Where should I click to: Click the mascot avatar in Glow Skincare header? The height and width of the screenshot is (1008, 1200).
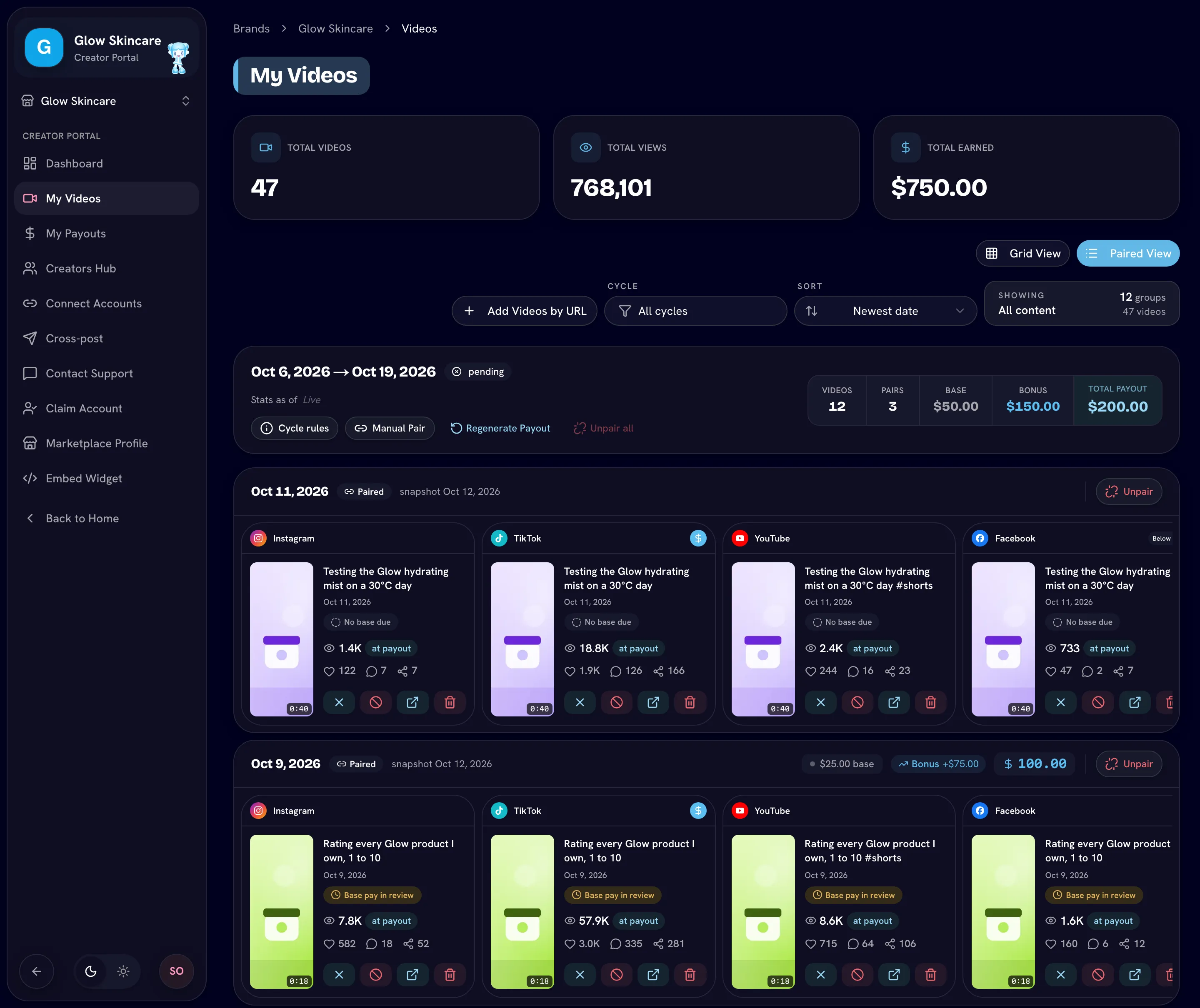click(178, 57)
